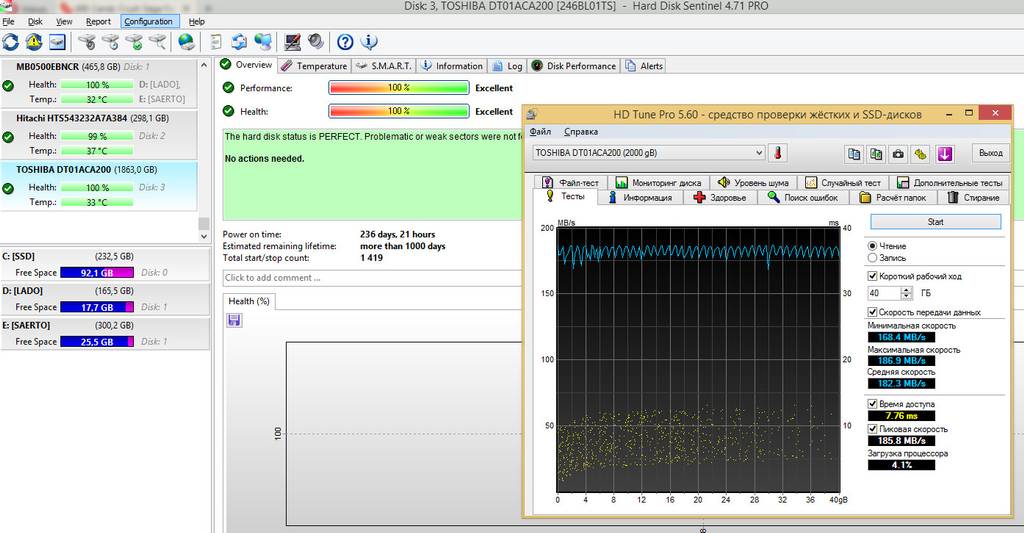Open the Disk menu
The image size is (1024, 533).
pos(35,22)
